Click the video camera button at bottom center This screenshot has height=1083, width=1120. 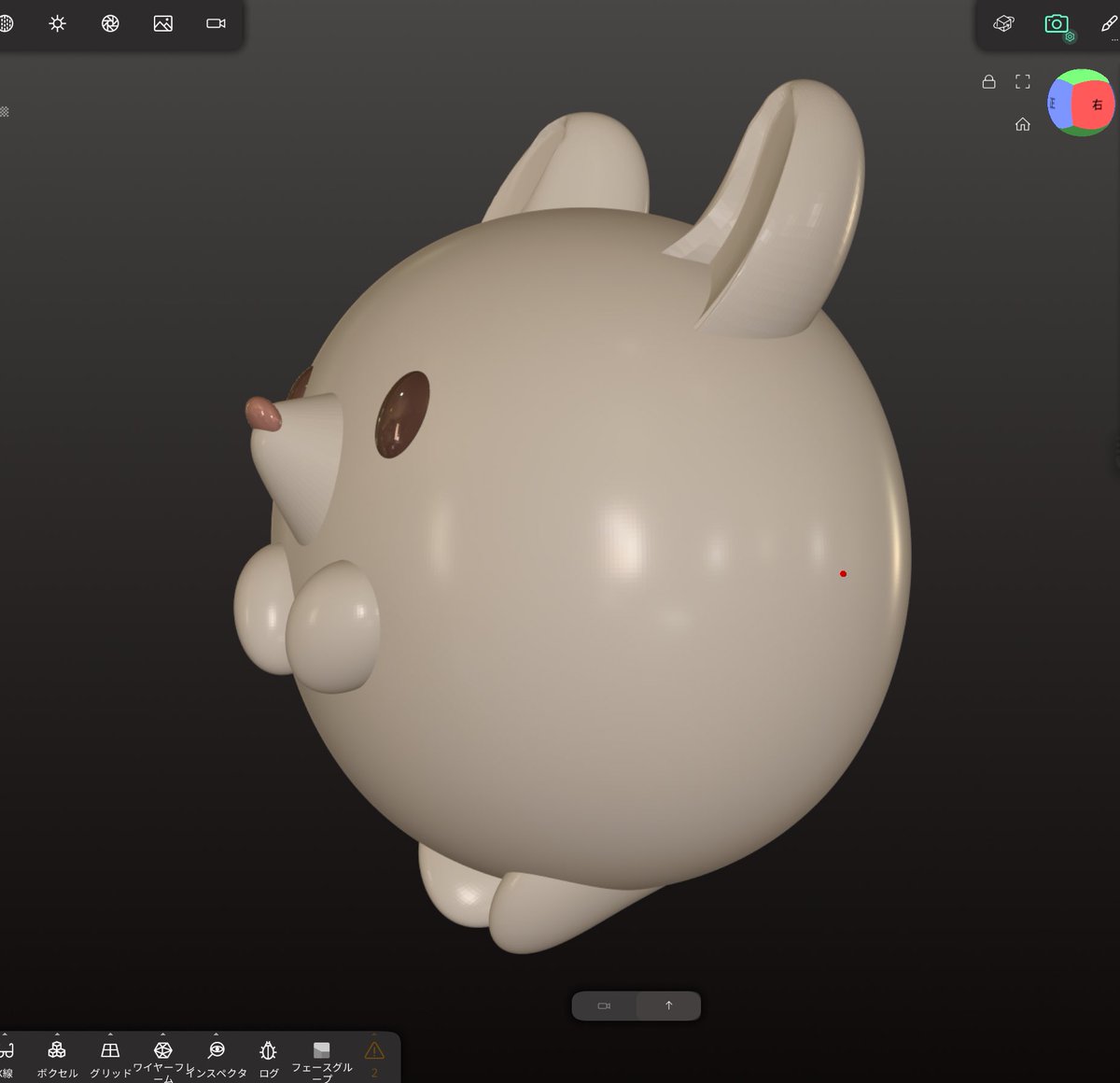coord(604,1006)
